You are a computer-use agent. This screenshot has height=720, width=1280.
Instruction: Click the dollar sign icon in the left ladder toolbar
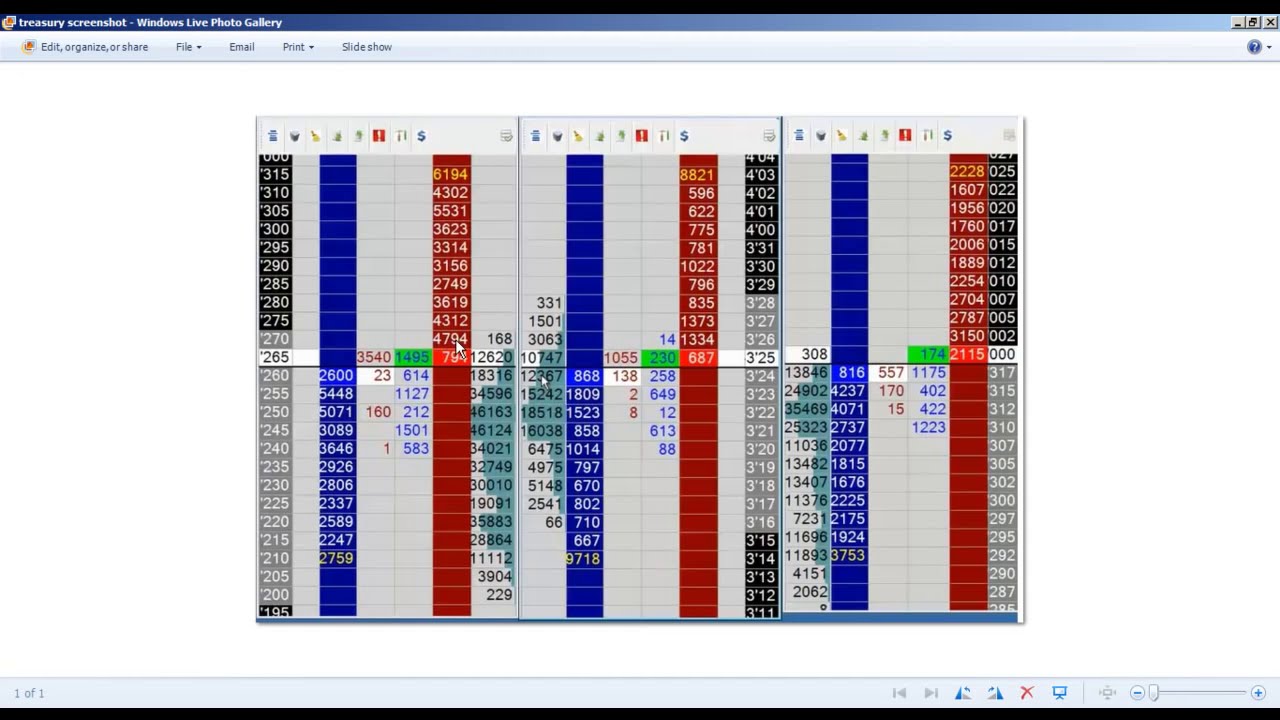click(421, 136)
